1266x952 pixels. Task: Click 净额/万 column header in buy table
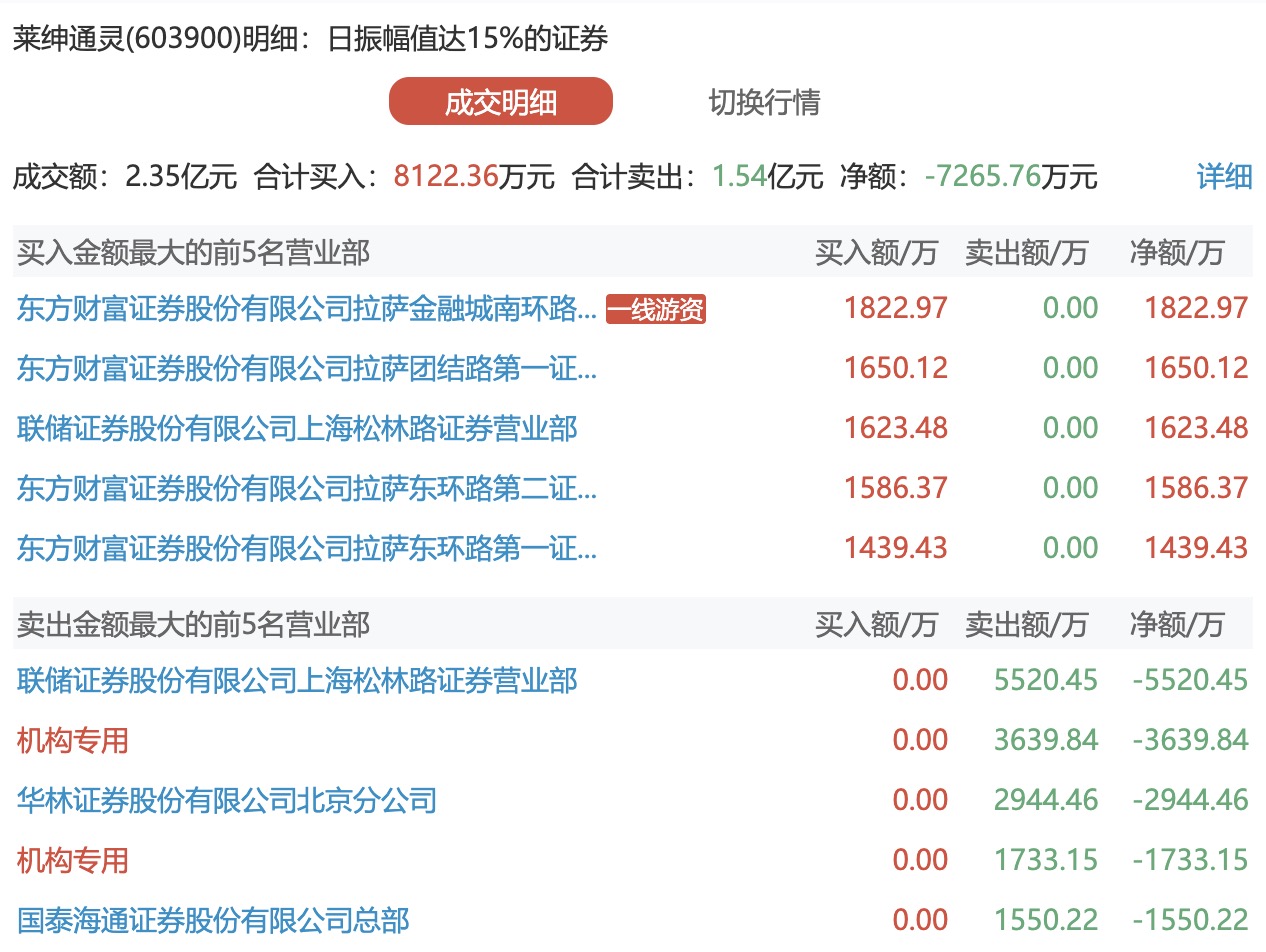[x=1176, y=253]
